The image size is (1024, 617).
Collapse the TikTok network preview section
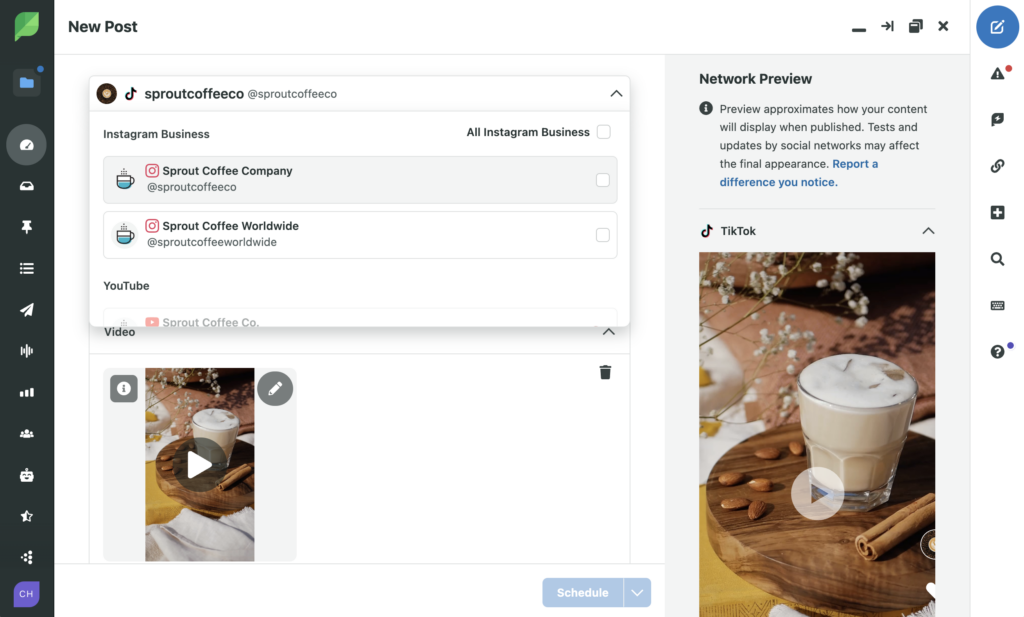[x=928, y=231]
